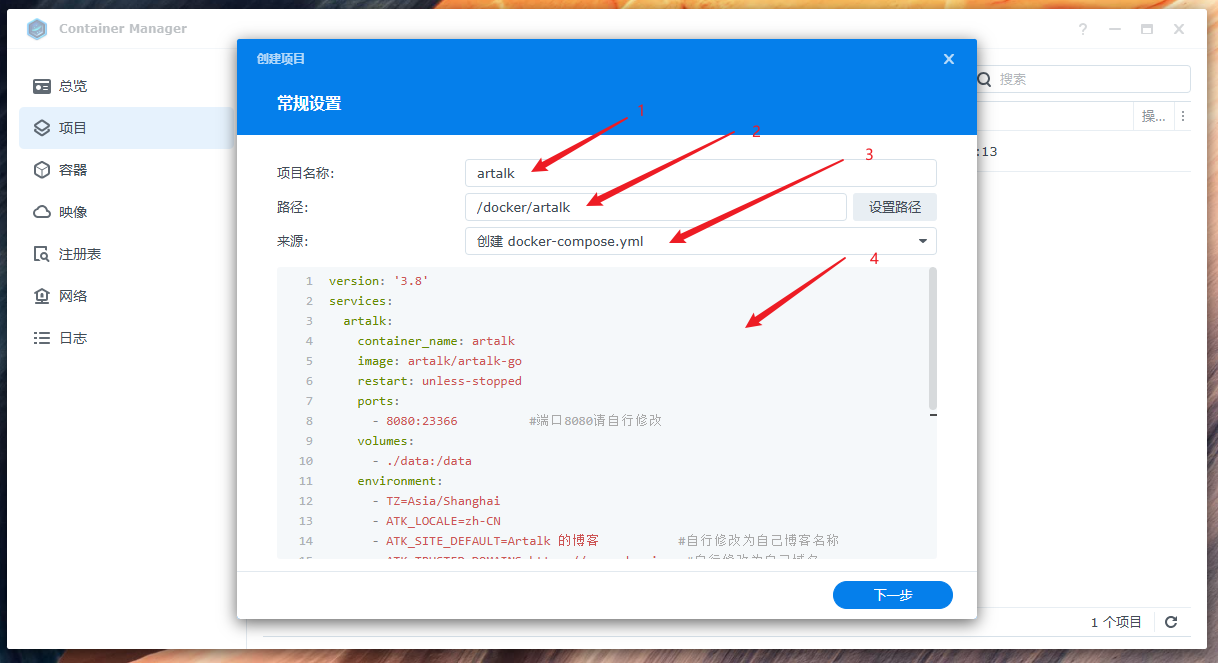The height and width of the screenshot is (663, 1218).
Task: Click the services: line in editor
Action: pos(361,301)
